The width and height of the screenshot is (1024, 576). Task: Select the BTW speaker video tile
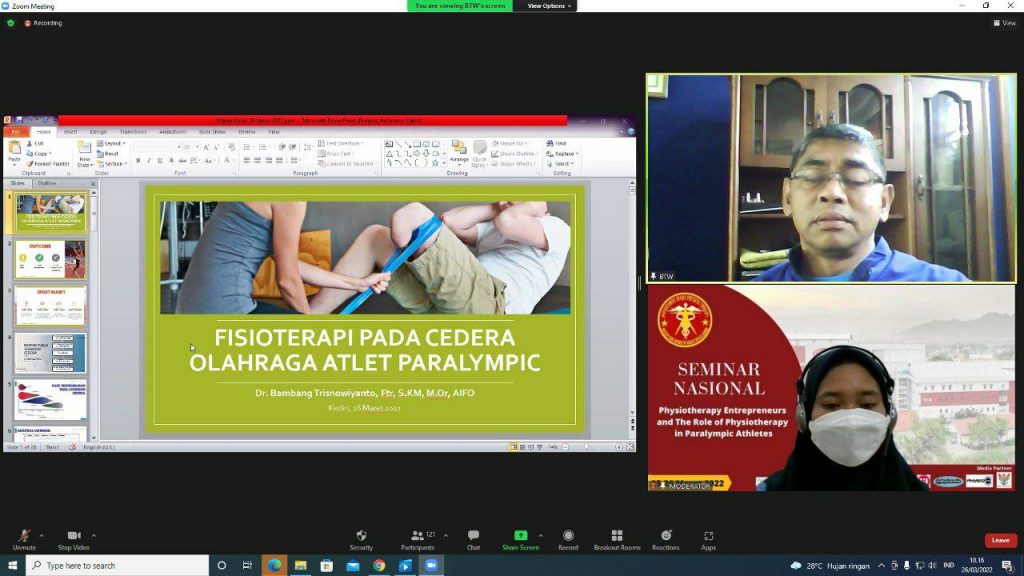(x=830, y=177)
